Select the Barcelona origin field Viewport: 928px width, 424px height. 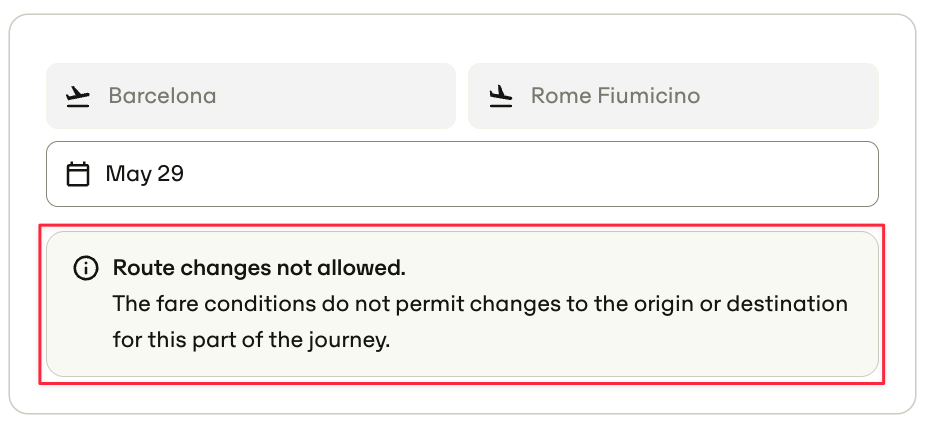(x=251, y=96)
